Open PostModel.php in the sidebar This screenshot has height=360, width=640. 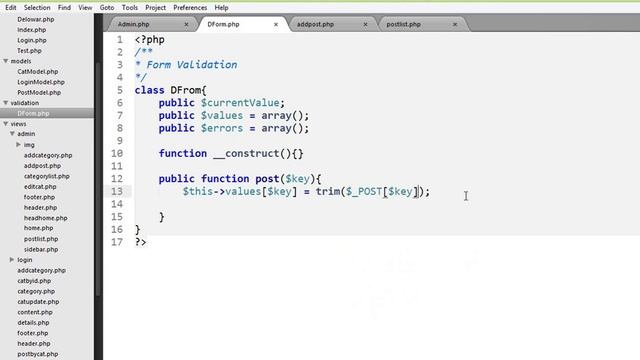pyautogui.click(x=39, y=93)
